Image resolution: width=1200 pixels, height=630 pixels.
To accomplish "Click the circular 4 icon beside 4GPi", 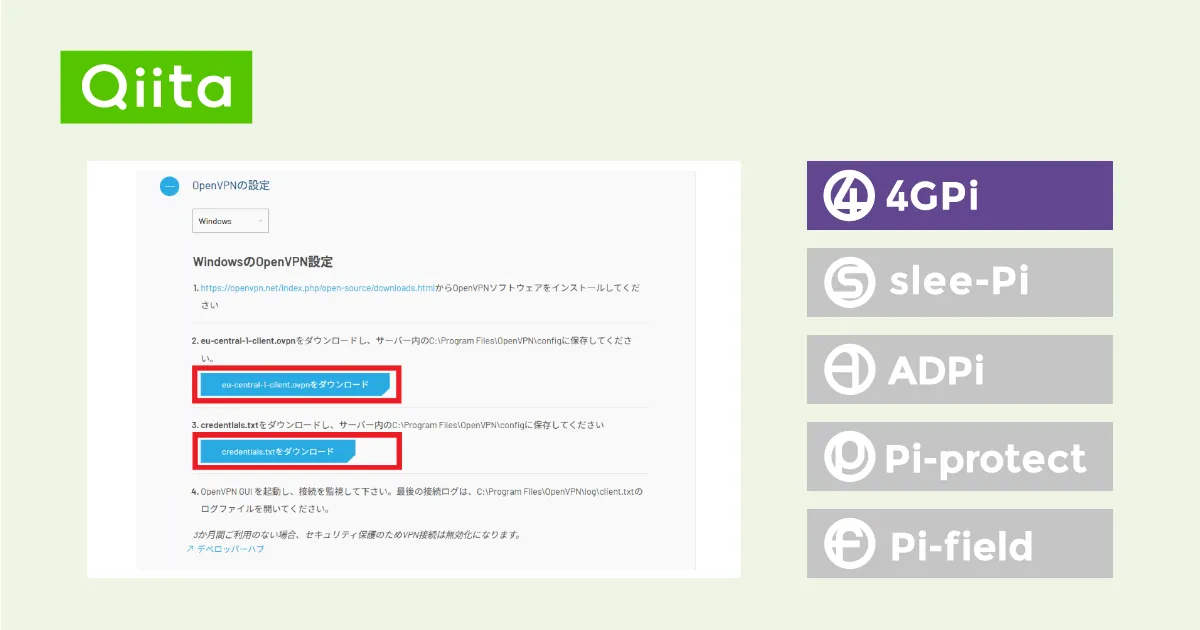I will tap(849, 196).
